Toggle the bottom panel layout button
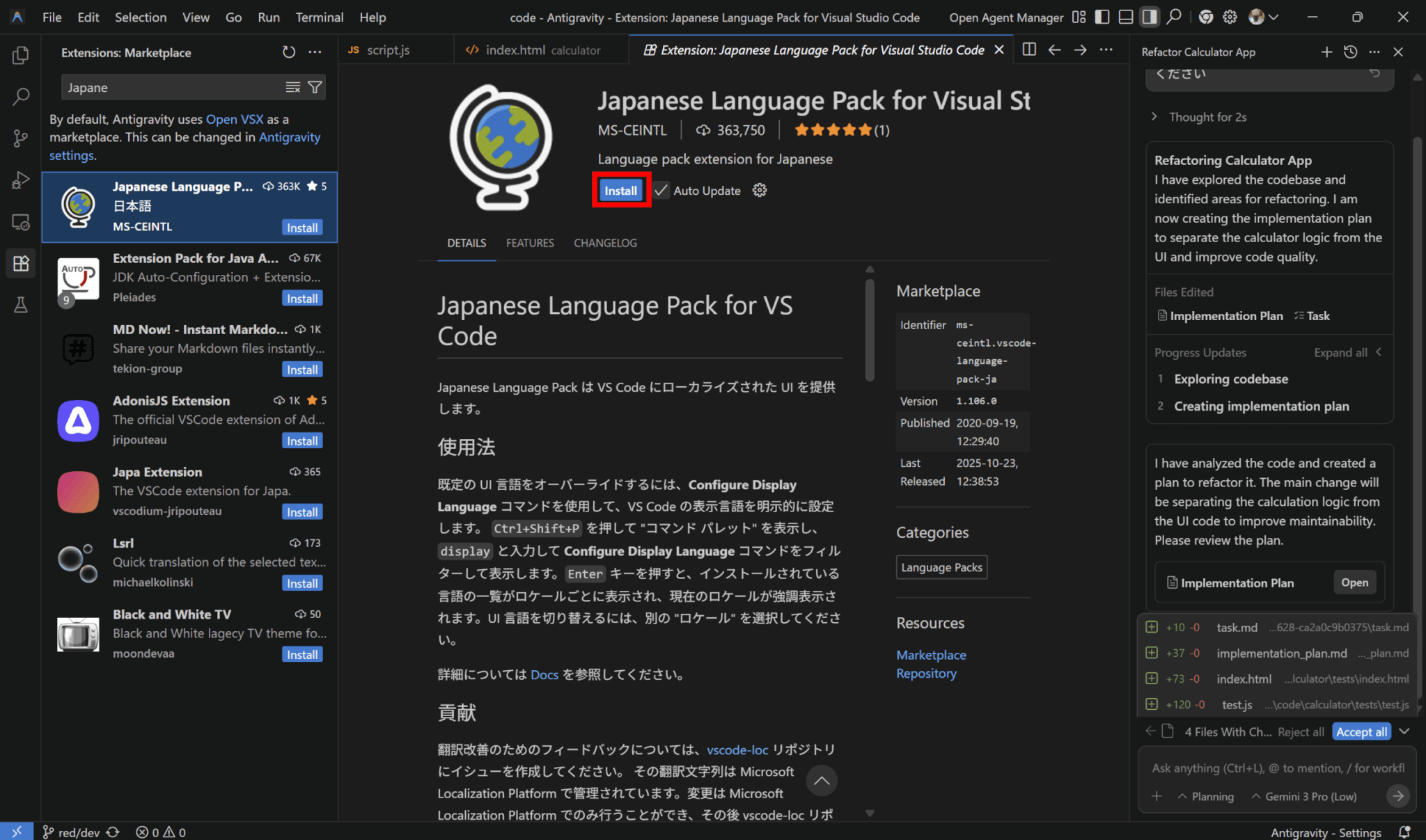The image size is (1426, 840). pyautogui.click(x=1126, y=17)
